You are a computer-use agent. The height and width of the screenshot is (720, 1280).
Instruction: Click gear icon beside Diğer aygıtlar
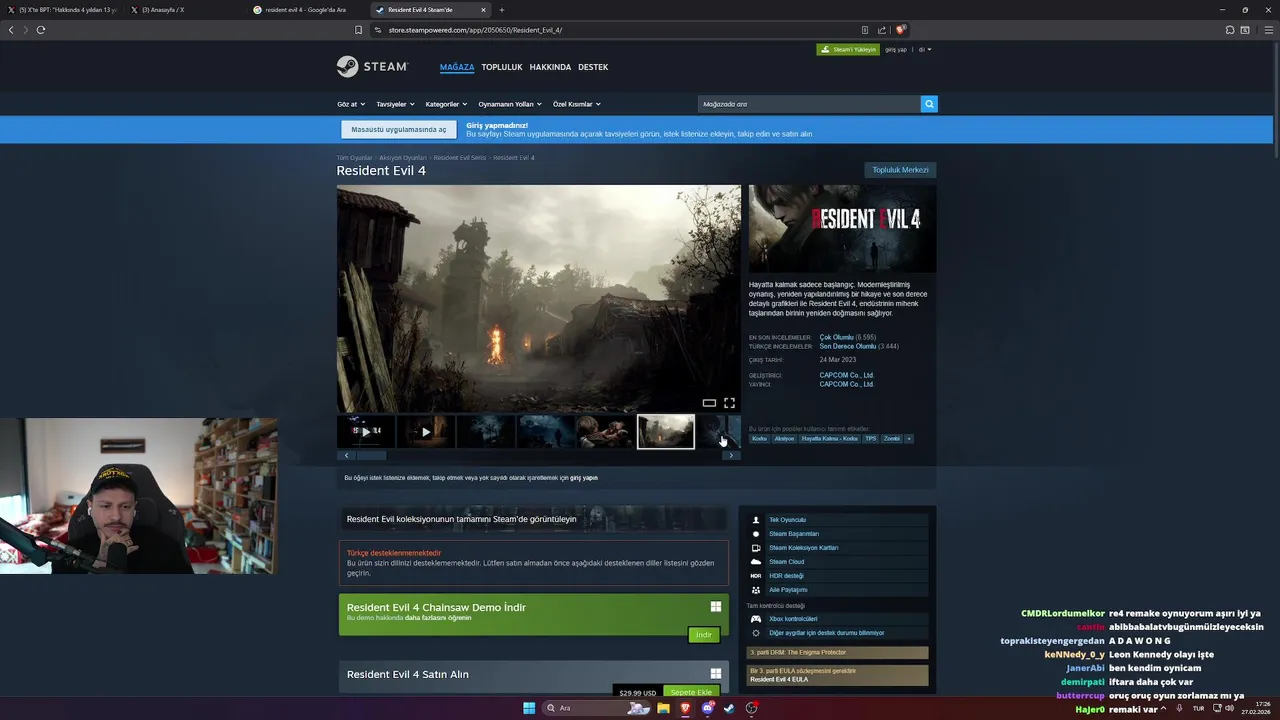click(756, 633)
